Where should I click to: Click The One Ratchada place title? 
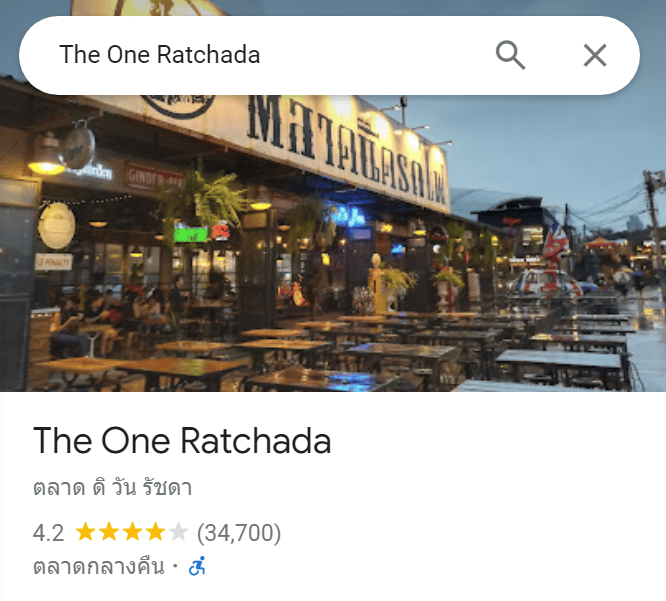pos(182,441)
